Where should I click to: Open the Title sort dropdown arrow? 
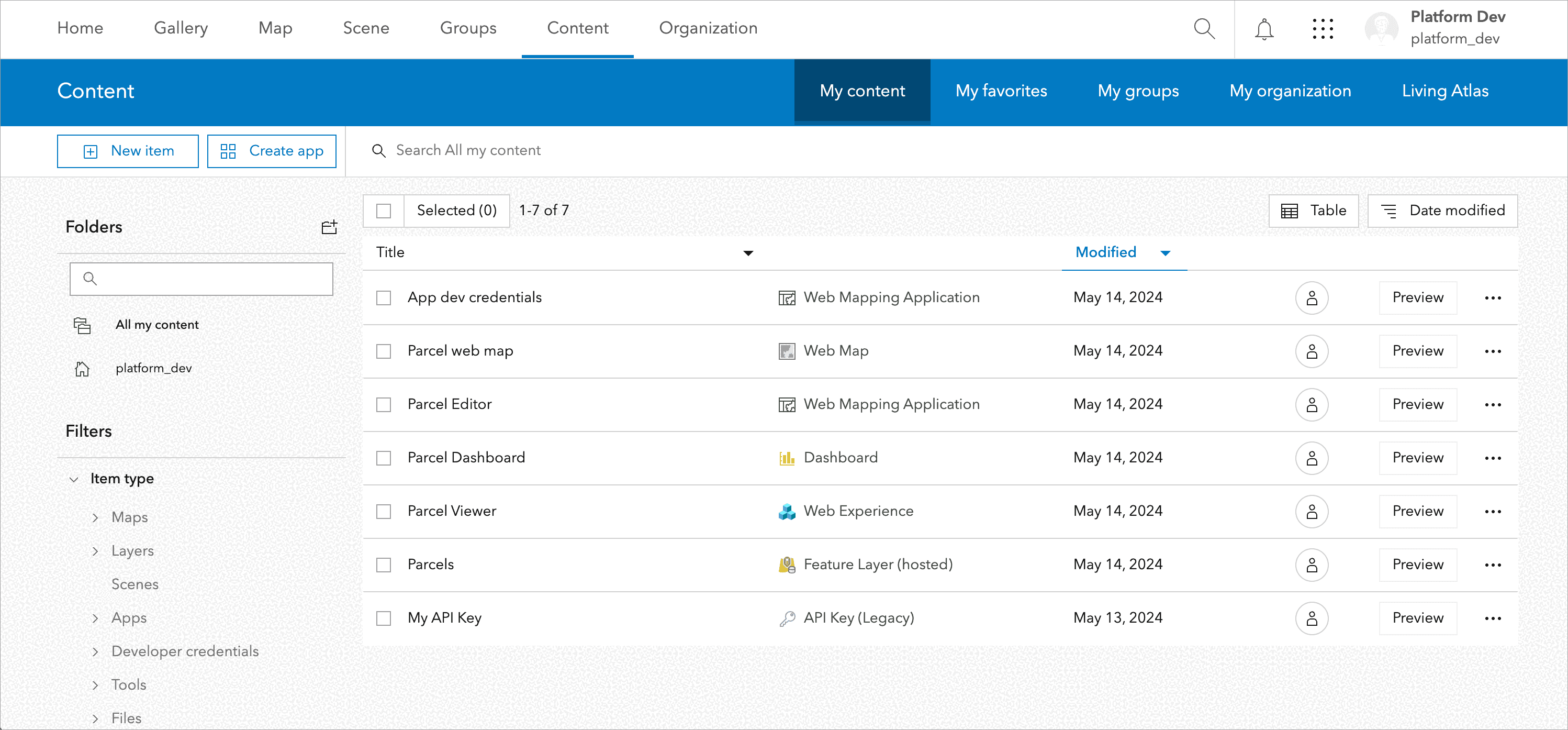(x=748, y=252)
